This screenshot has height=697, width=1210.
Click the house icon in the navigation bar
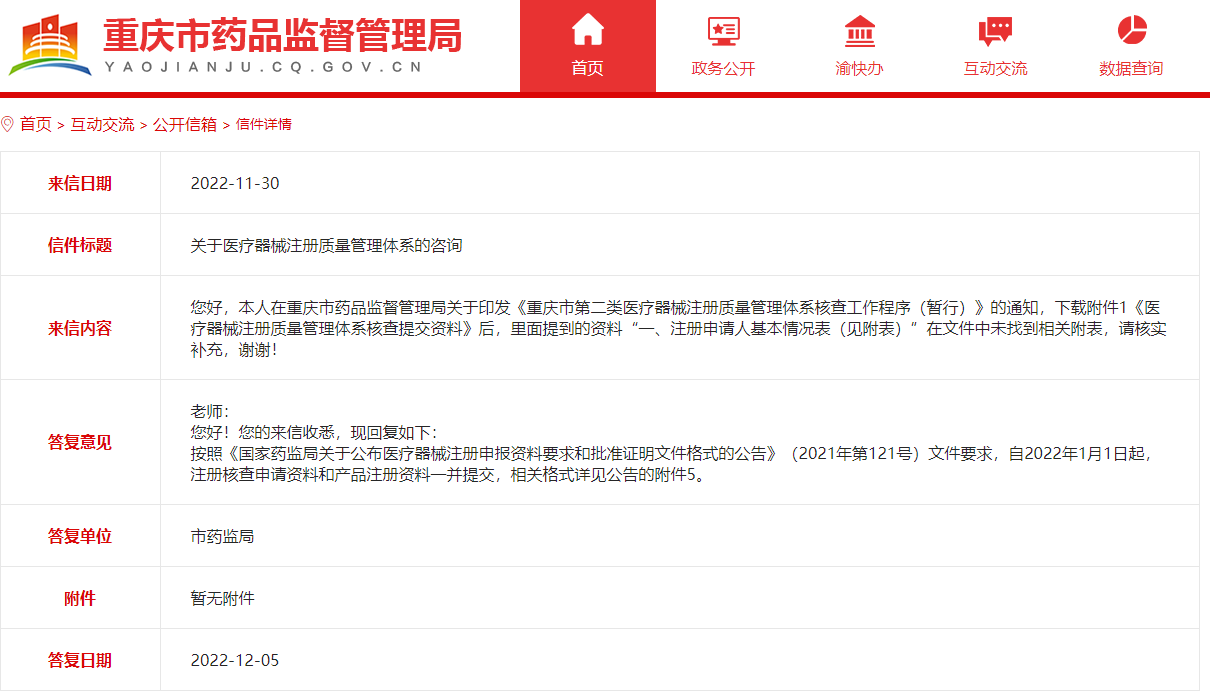(x=587, y=30)
